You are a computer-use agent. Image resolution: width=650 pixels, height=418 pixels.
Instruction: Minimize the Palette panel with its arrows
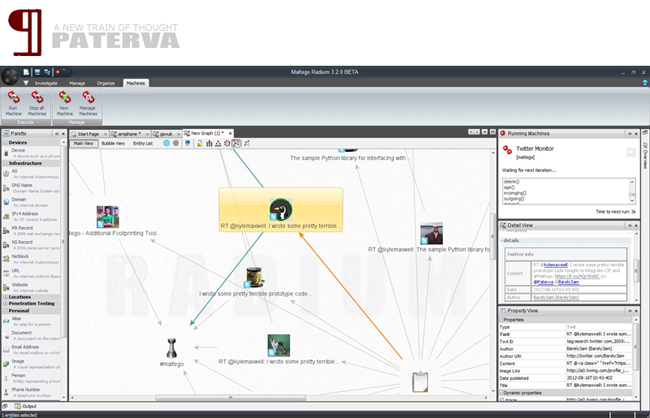click(57, 134)
